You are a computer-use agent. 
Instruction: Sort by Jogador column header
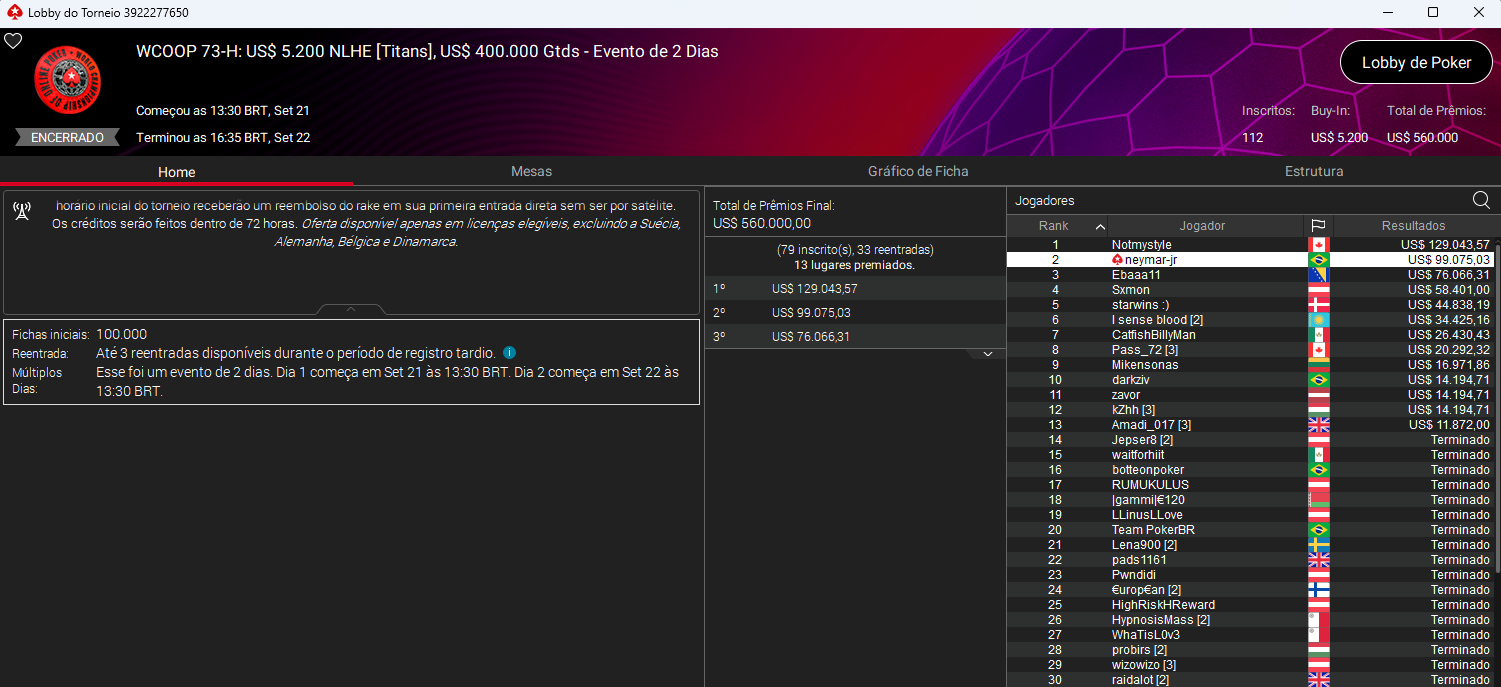point(1202,226)
